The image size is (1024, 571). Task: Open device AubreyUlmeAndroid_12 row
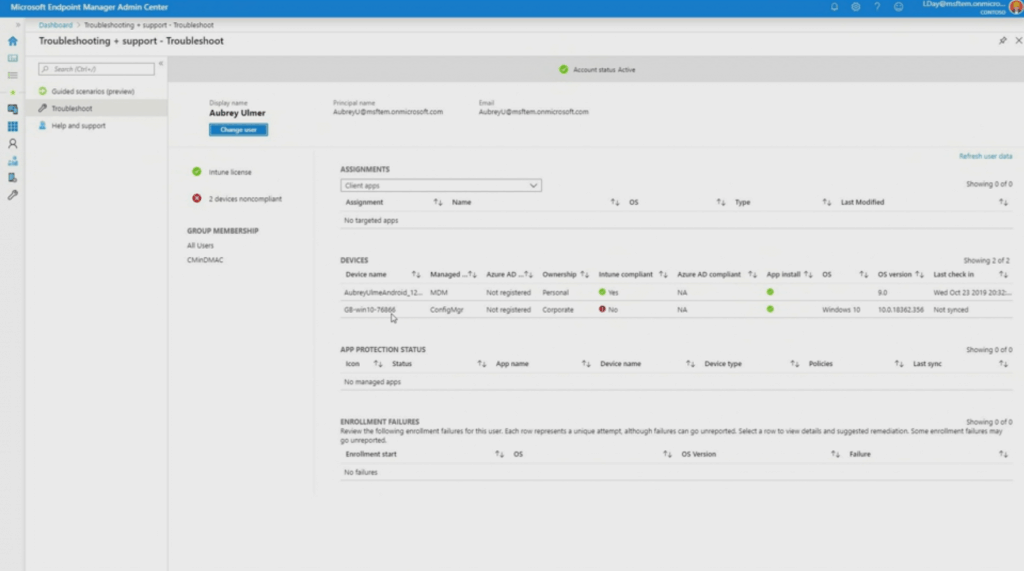click(x=677, y=293)
